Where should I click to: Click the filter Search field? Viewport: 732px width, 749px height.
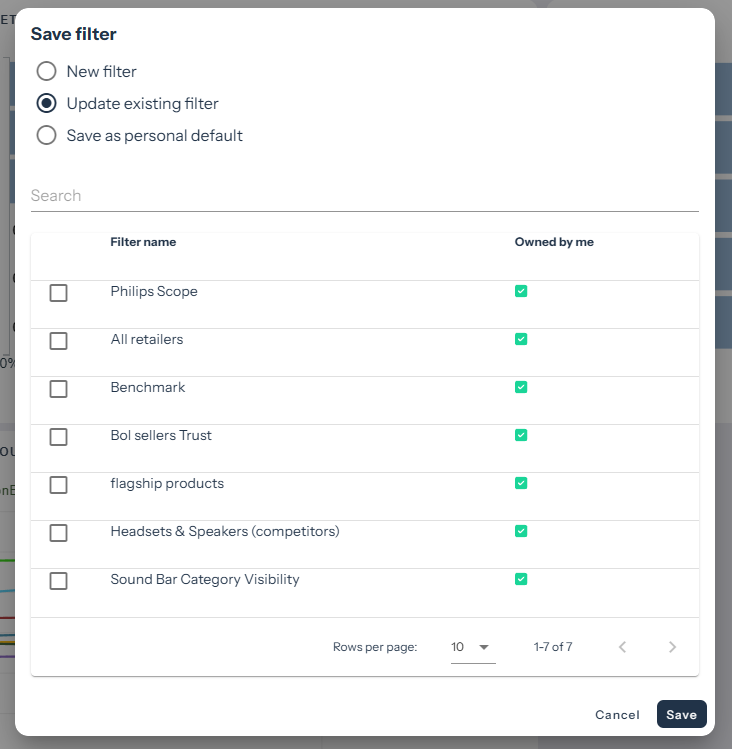(364, 196)
